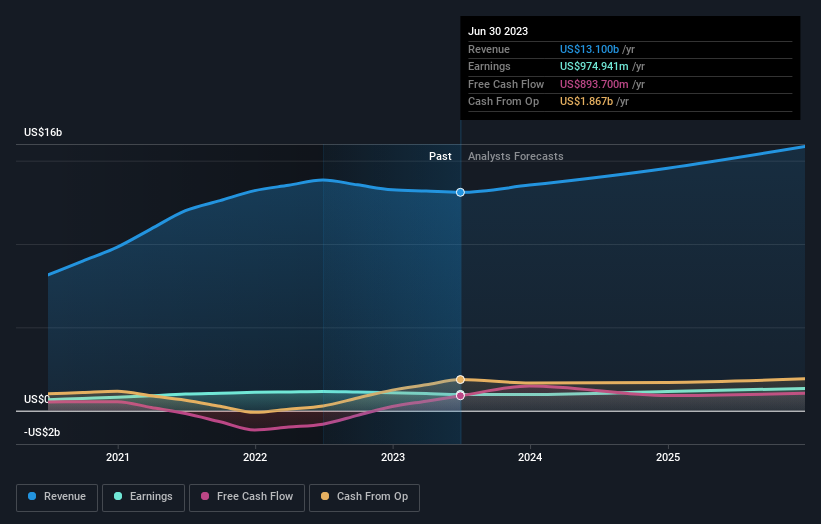Toggle the Cash From Op legend button
Screen dimensions: 821x524
(x=364, y=497)
